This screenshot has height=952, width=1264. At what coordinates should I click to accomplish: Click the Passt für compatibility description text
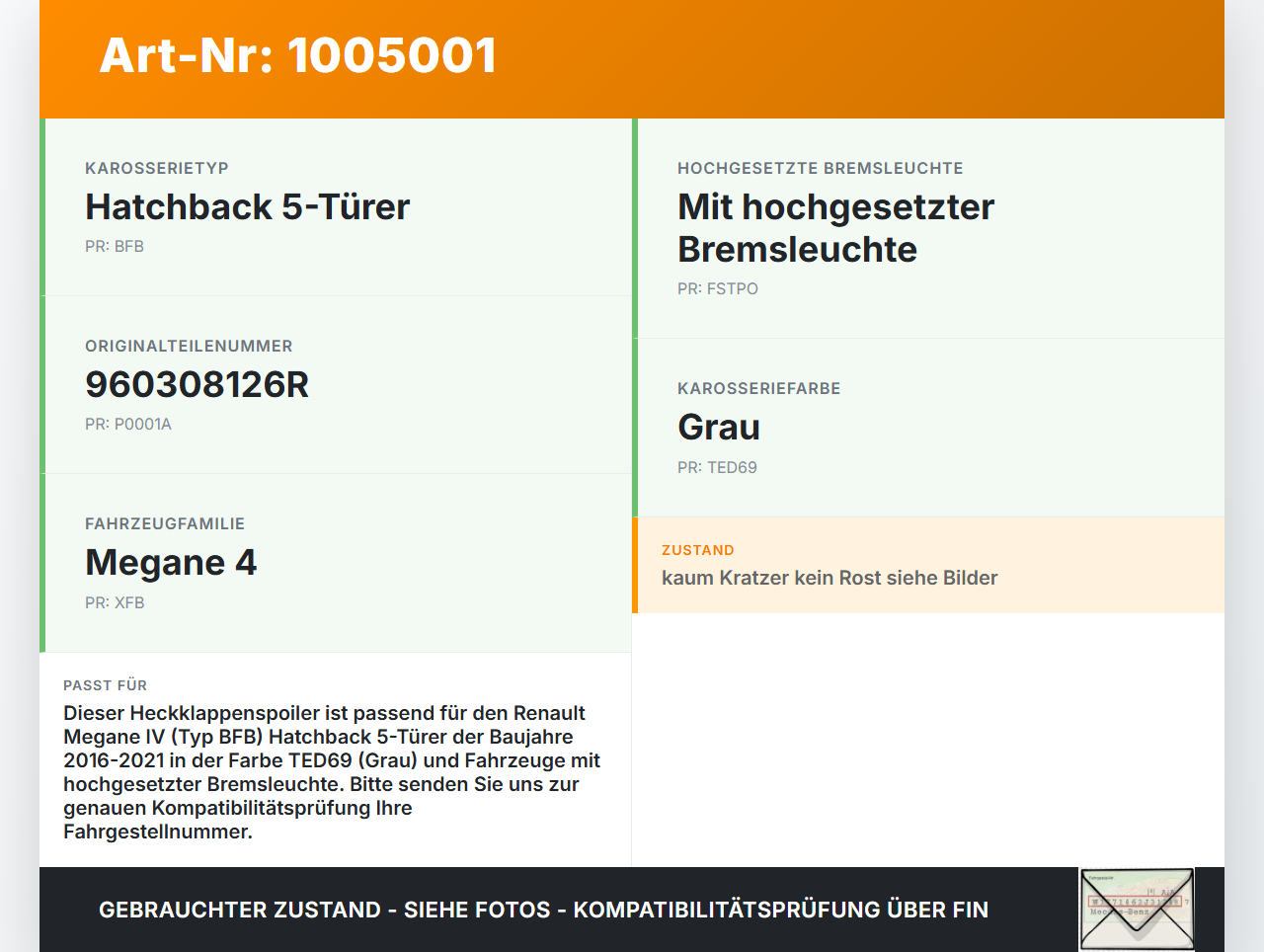pyautogui.click(x=333, y=772)
